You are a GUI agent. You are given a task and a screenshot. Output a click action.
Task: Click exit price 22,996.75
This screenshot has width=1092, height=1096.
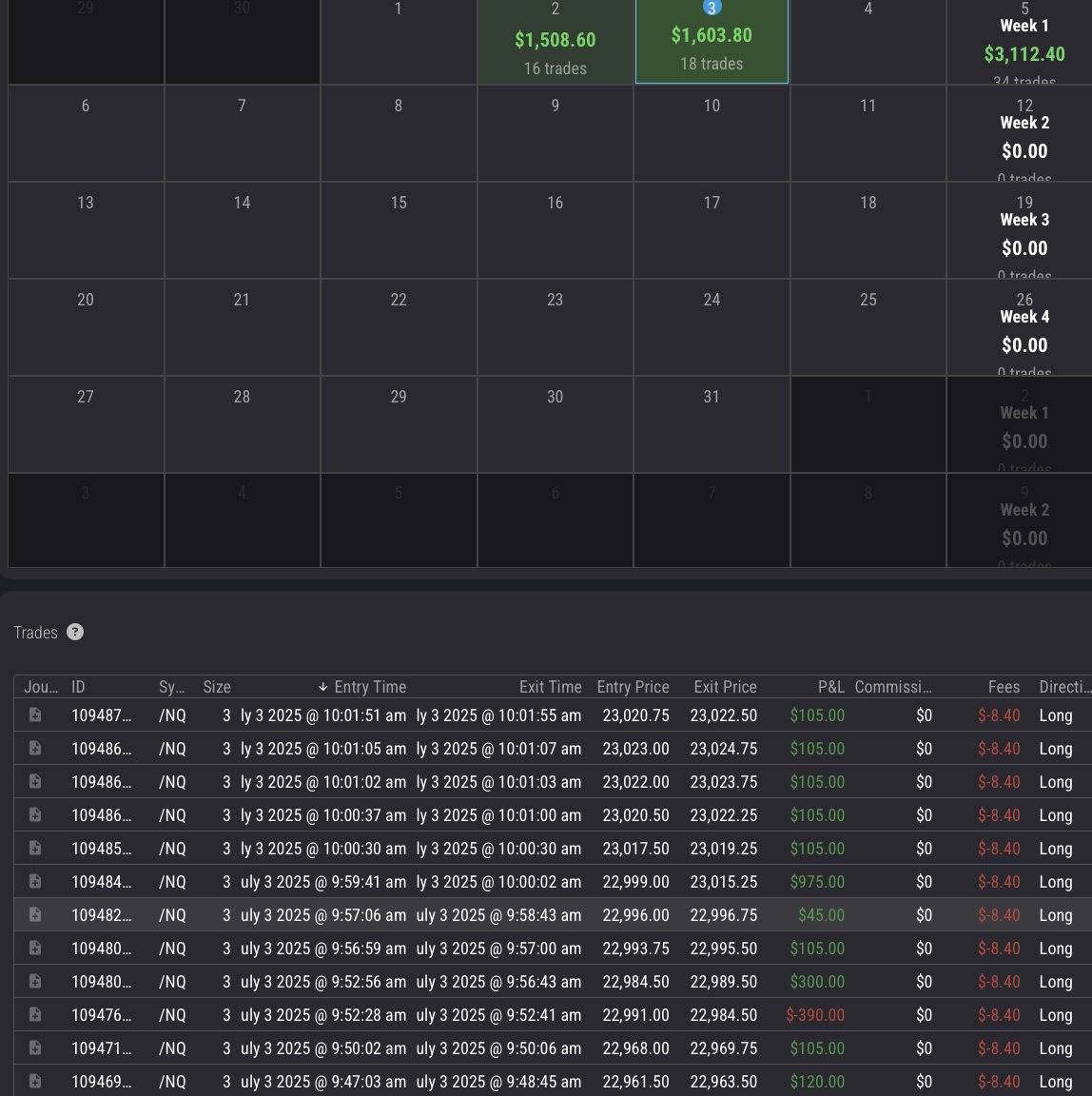[x=724, y=914]
